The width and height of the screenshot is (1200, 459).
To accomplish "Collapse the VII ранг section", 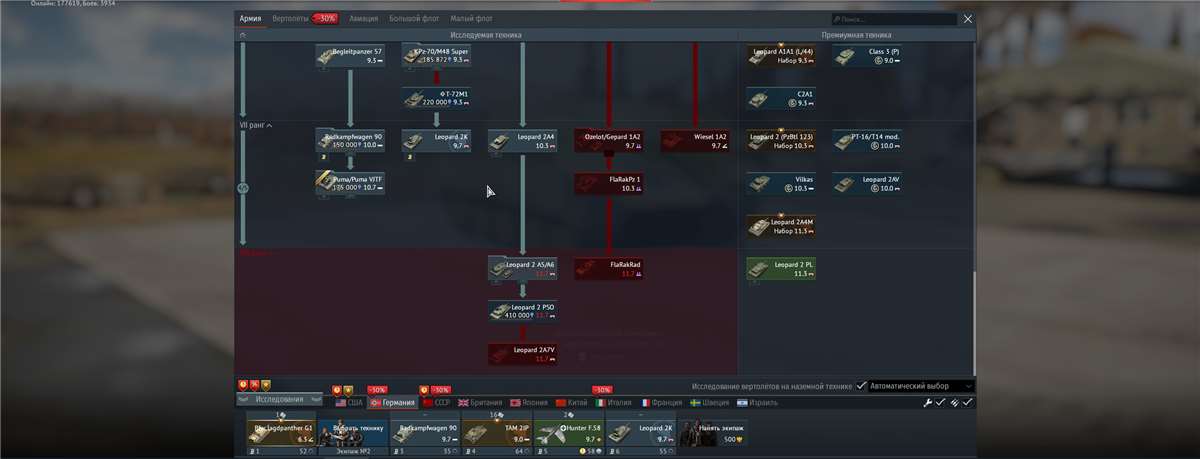I will coord(256,125).
